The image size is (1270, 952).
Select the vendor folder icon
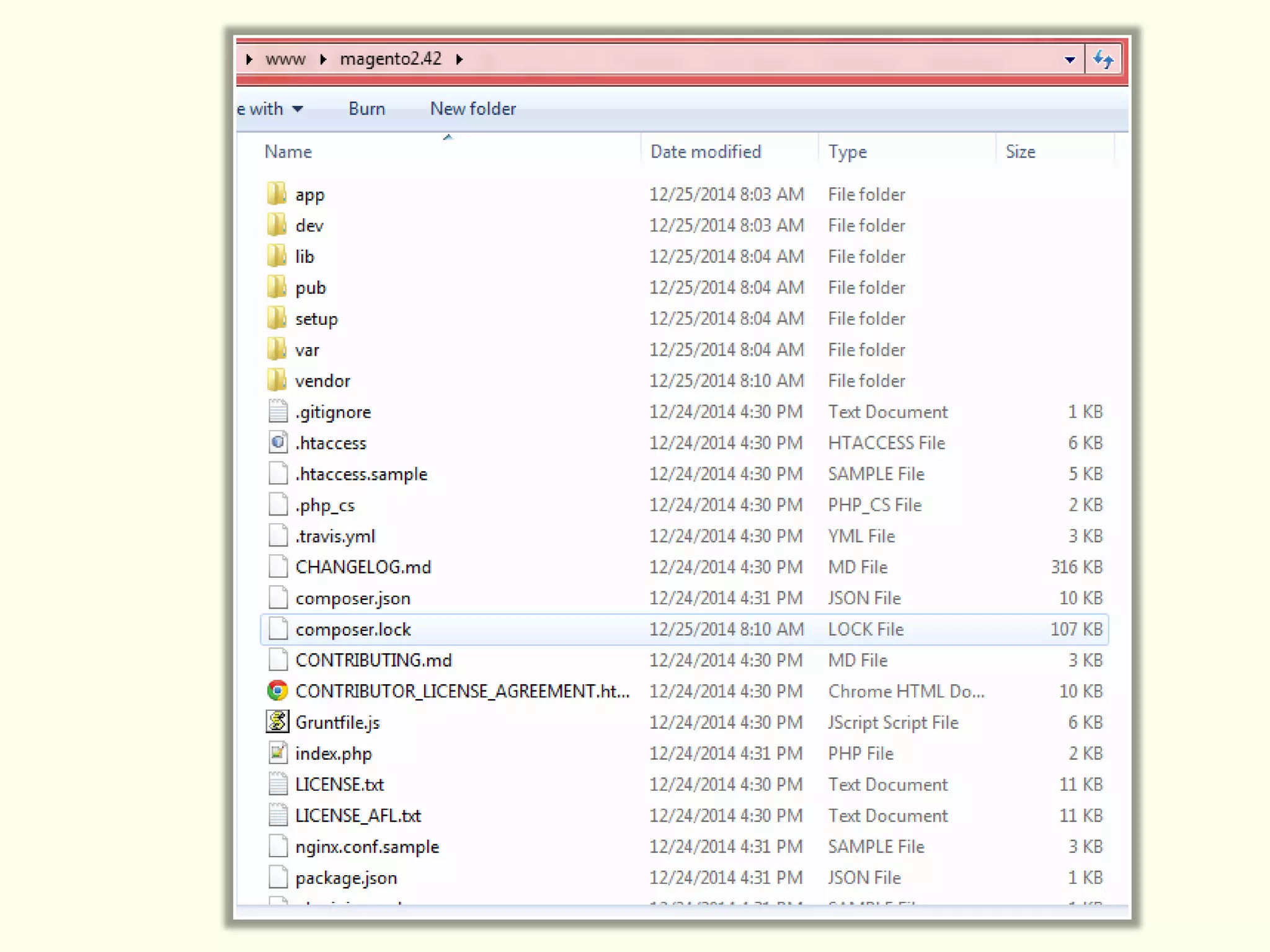[277, 380]
